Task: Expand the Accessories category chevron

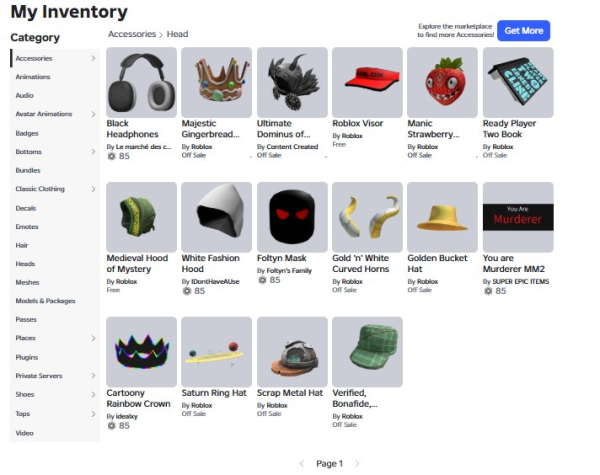Action: pyautogui.click(x=93, y=58)
